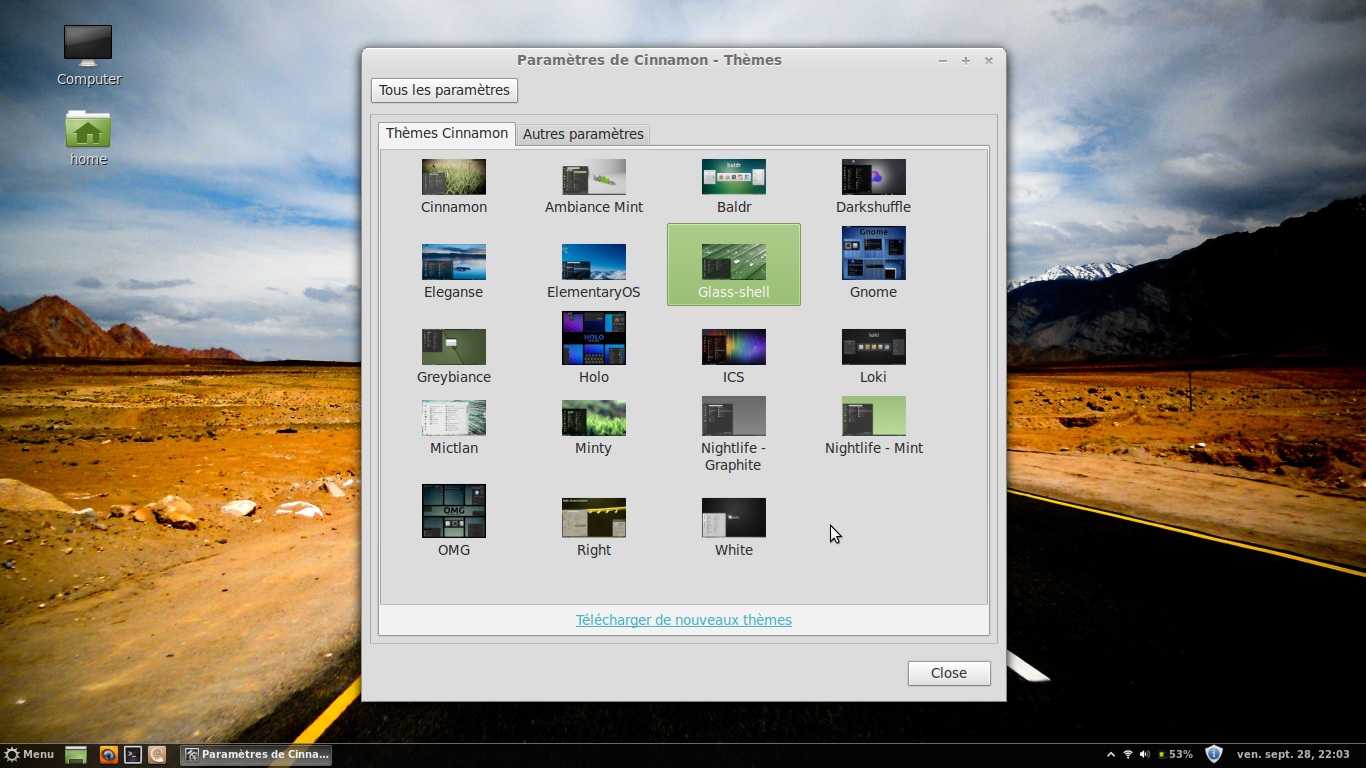Open the Menu button in the panel
This screenshot has height=768, width=1366.
coord(29,754)
